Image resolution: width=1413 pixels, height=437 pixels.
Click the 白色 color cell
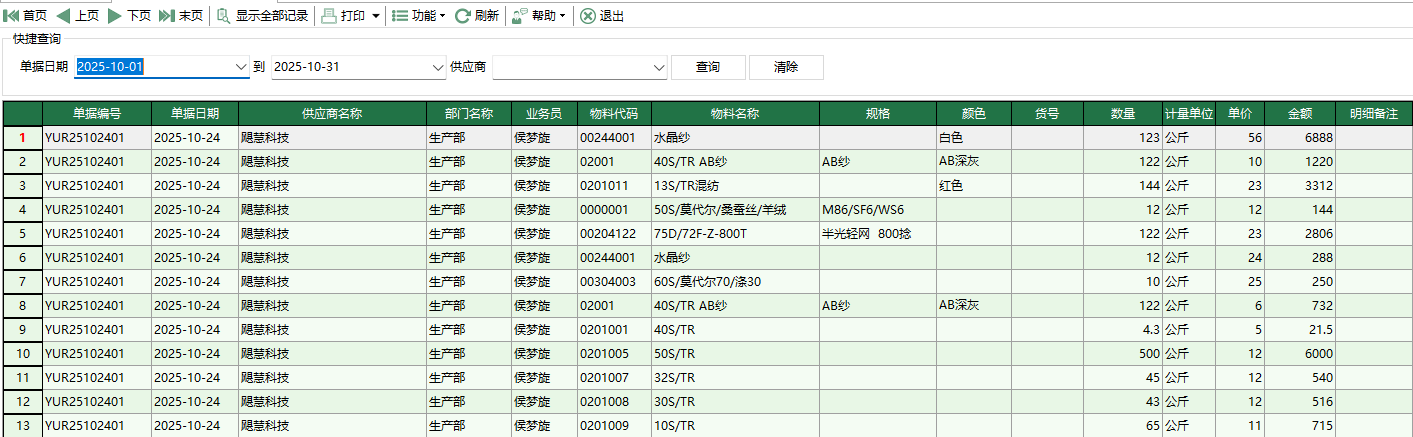pos(974,137)
